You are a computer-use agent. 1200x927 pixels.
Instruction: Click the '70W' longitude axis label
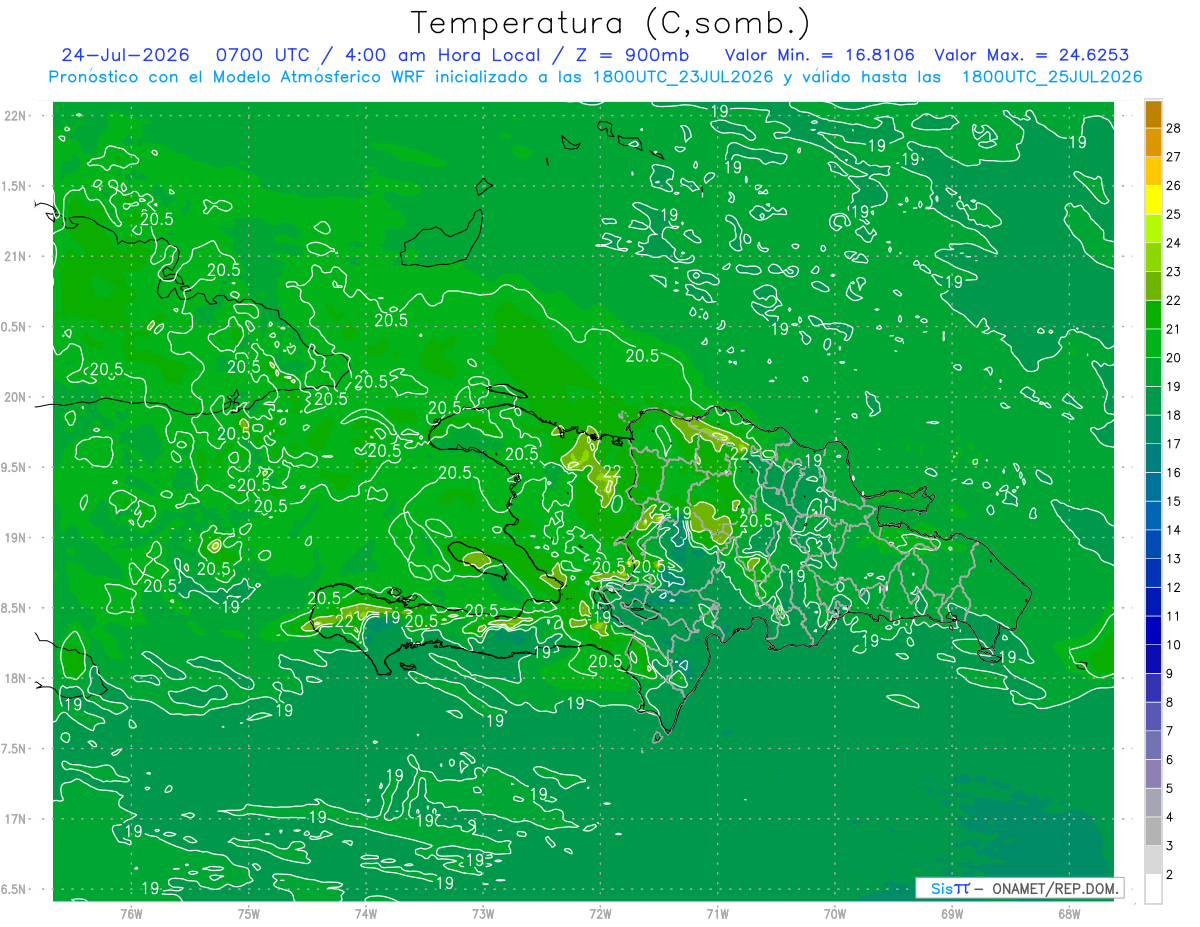pos(834,914)
